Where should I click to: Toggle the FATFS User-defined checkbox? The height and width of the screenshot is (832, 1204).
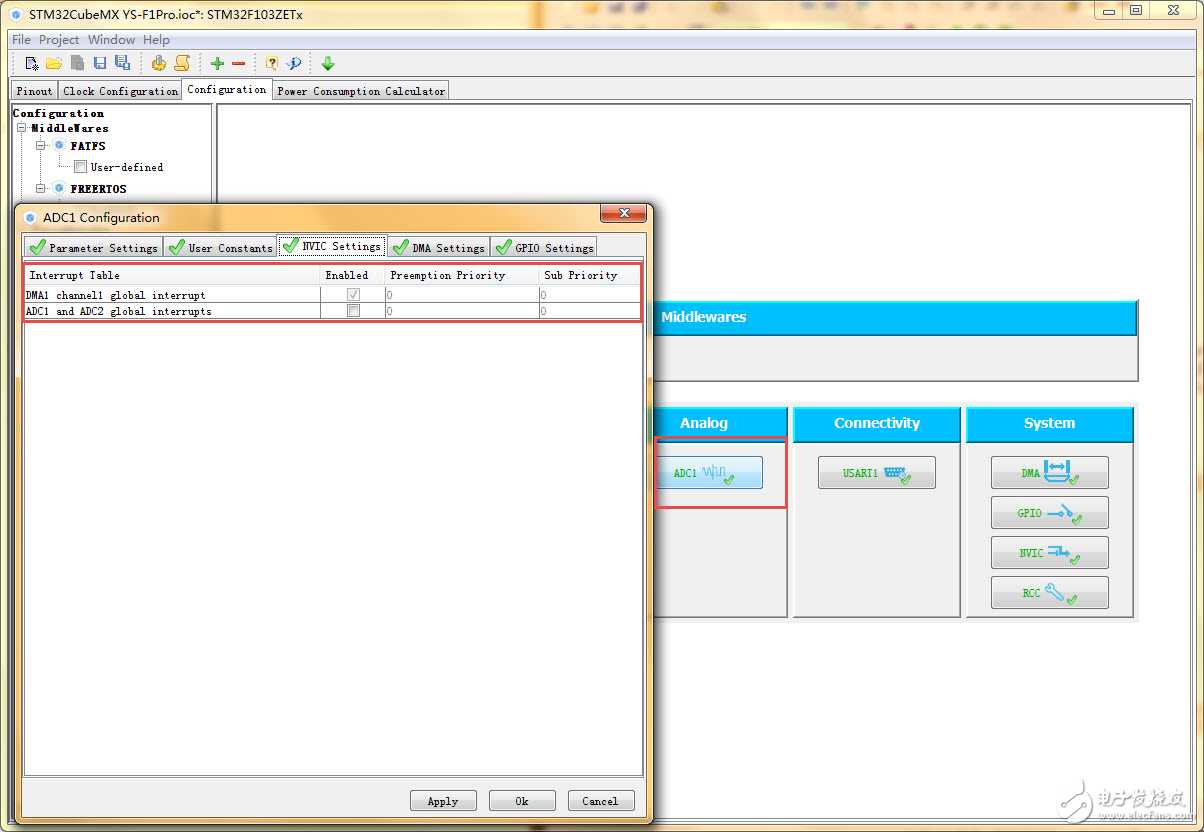click(x=80, y=167)
